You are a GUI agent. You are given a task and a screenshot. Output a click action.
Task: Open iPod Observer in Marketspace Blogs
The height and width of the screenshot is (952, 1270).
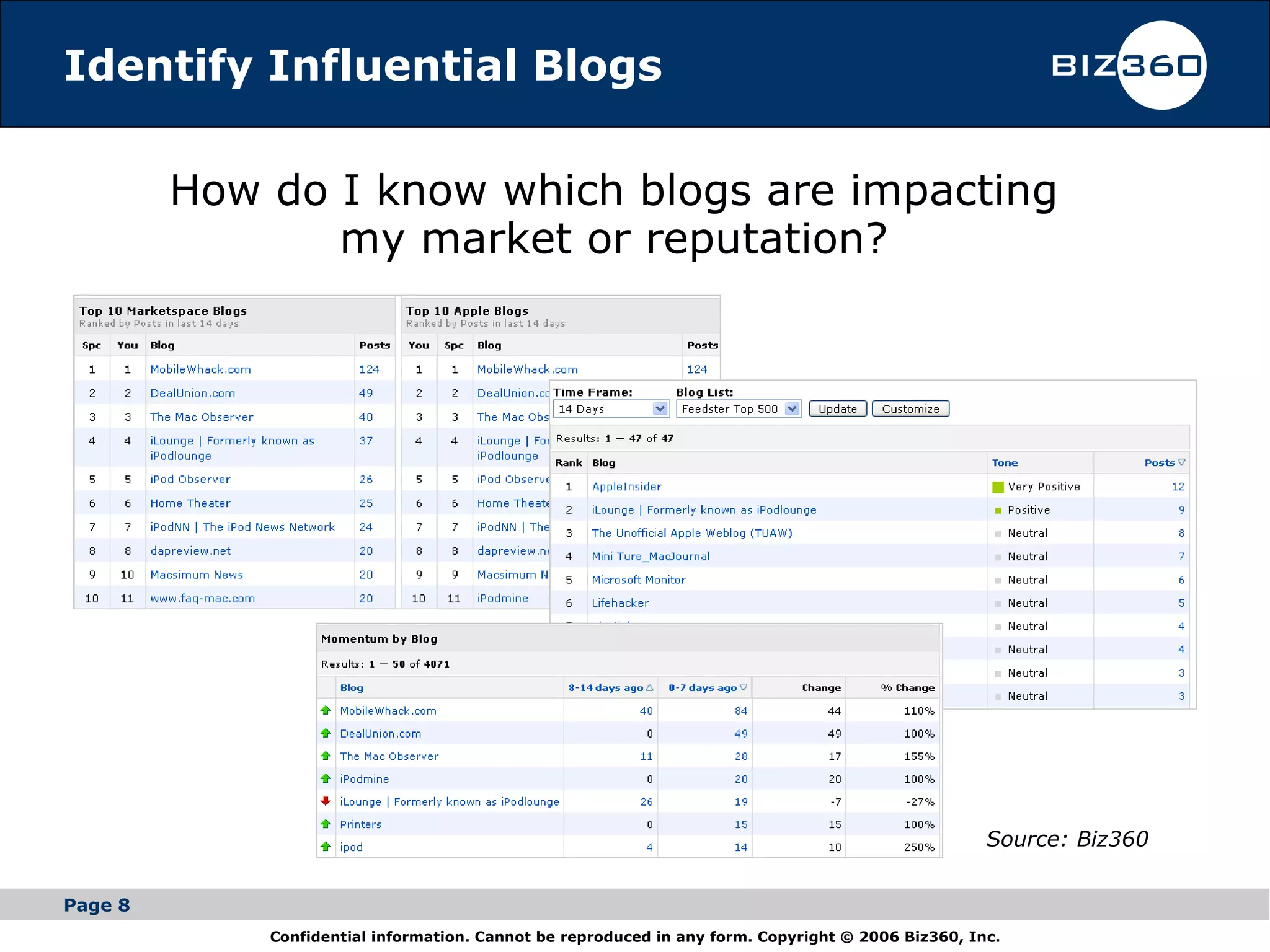(x=190, y=480)
